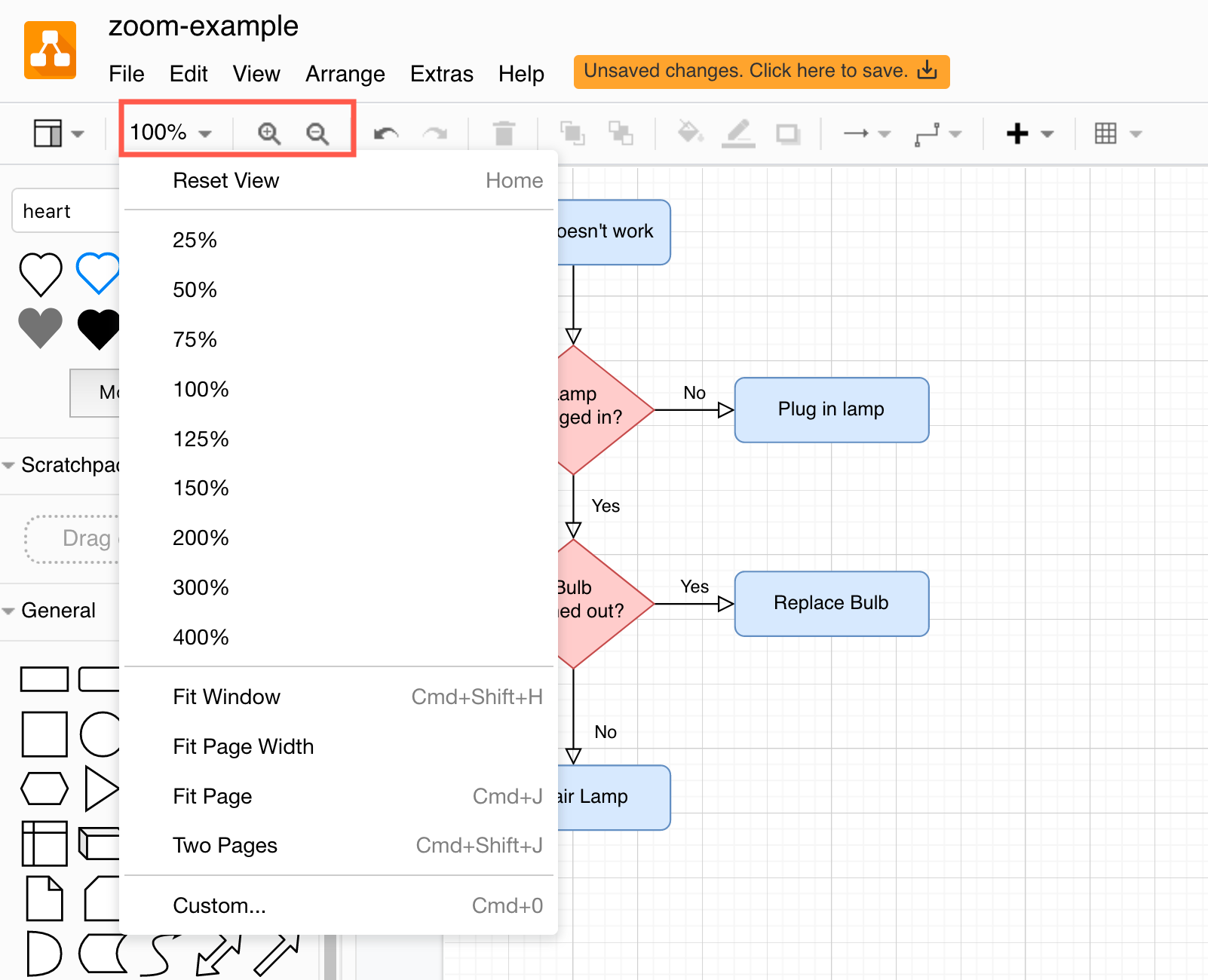Click the zoom in magnifier icon
1208x980 pixels.
[268, 133]
